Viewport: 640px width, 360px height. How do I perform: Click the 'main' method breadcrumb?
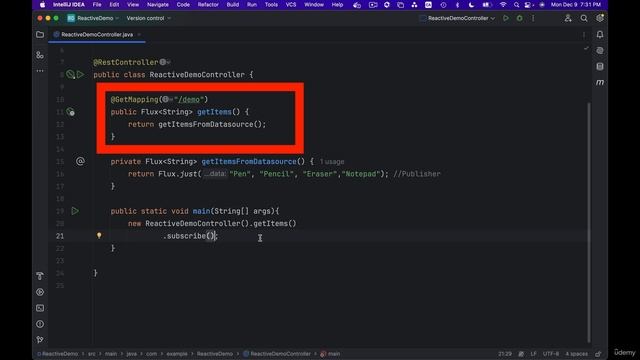[x=330, y=354]
